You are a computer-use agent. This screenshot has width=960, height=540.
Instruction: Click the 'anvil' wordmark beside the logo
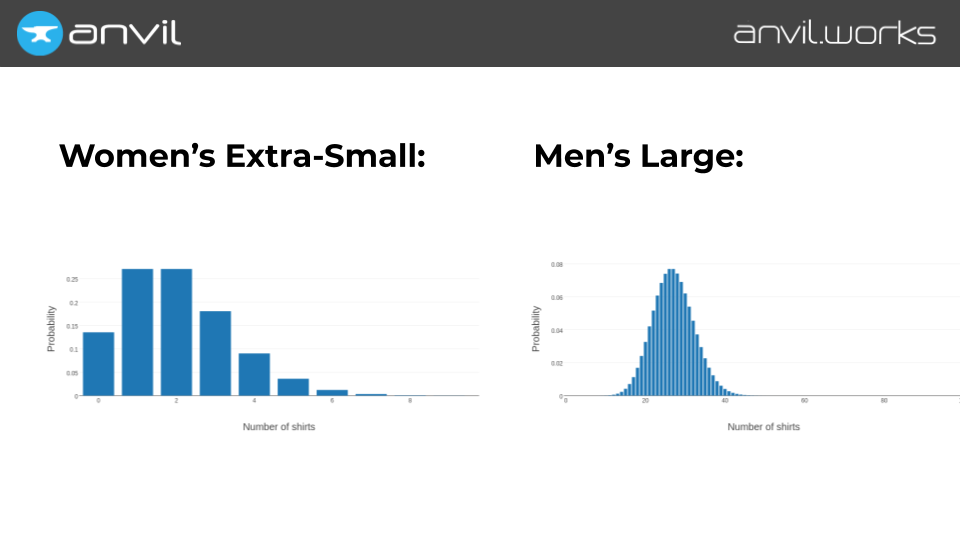click(125, 33)
